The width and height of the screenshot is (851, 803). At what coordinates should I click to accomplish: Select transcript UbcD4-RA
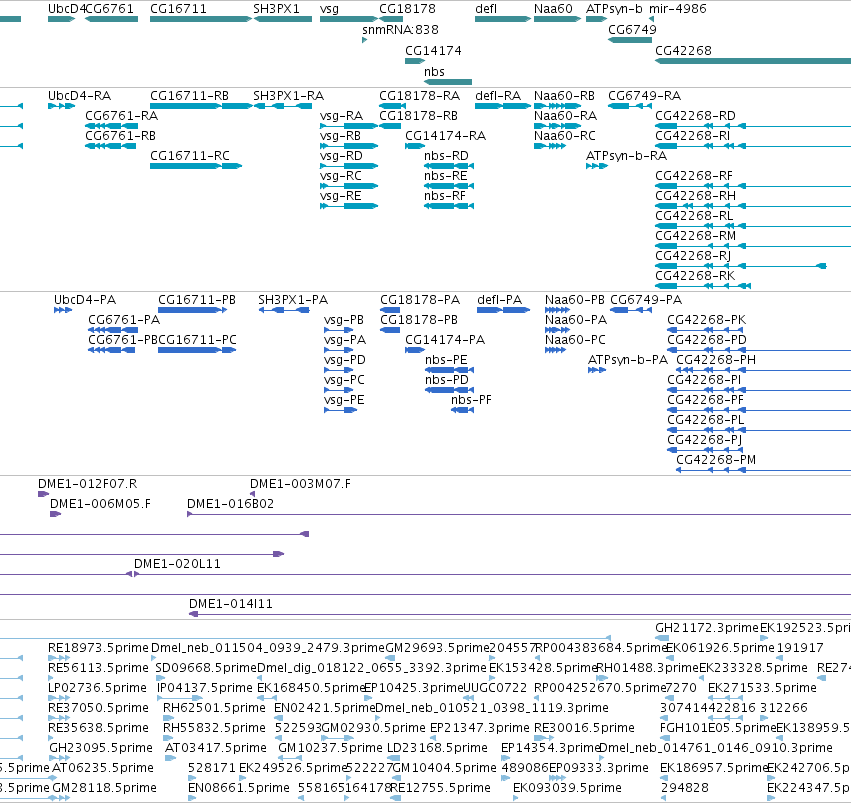pos(79,95)
